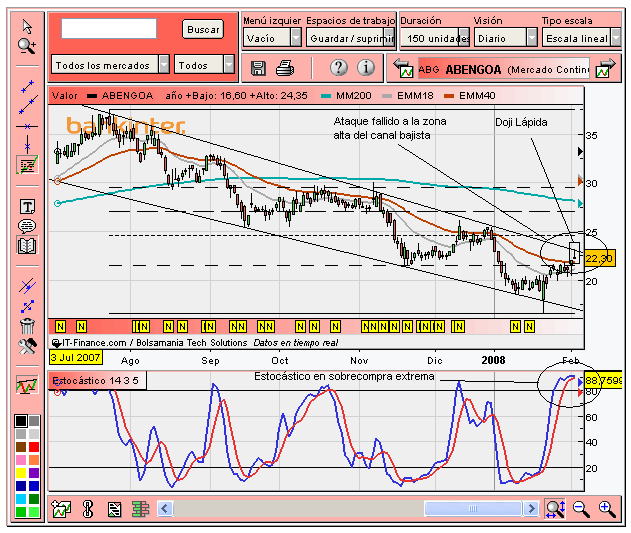Open the hammer and wrench settings tool

27,345
